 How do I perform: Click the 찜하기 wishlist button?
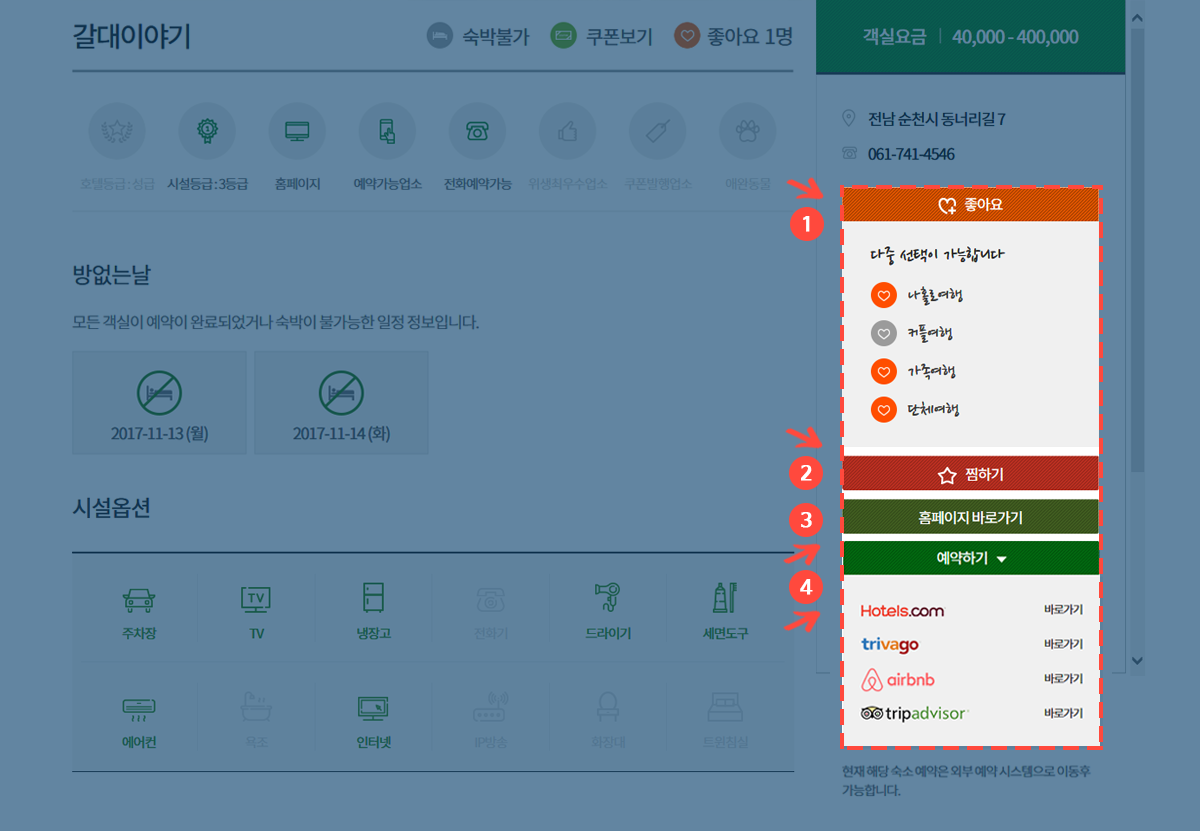(971, 474)
